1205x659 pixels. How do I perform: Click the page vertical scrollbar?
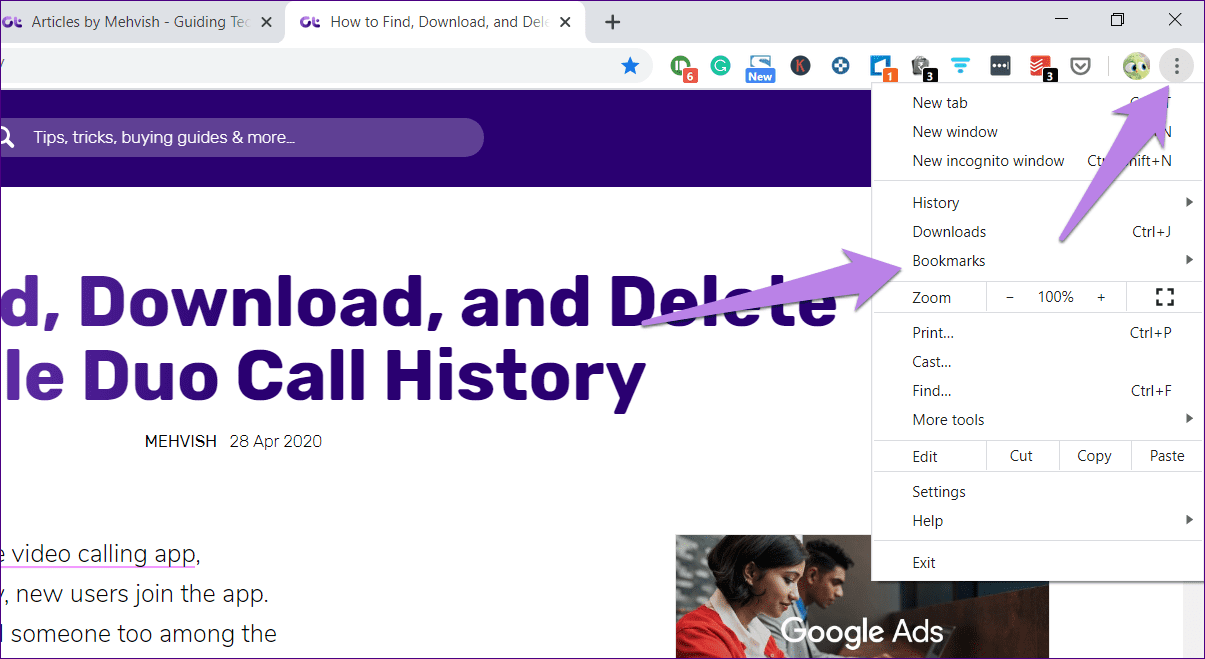[x=1194, y=618]
